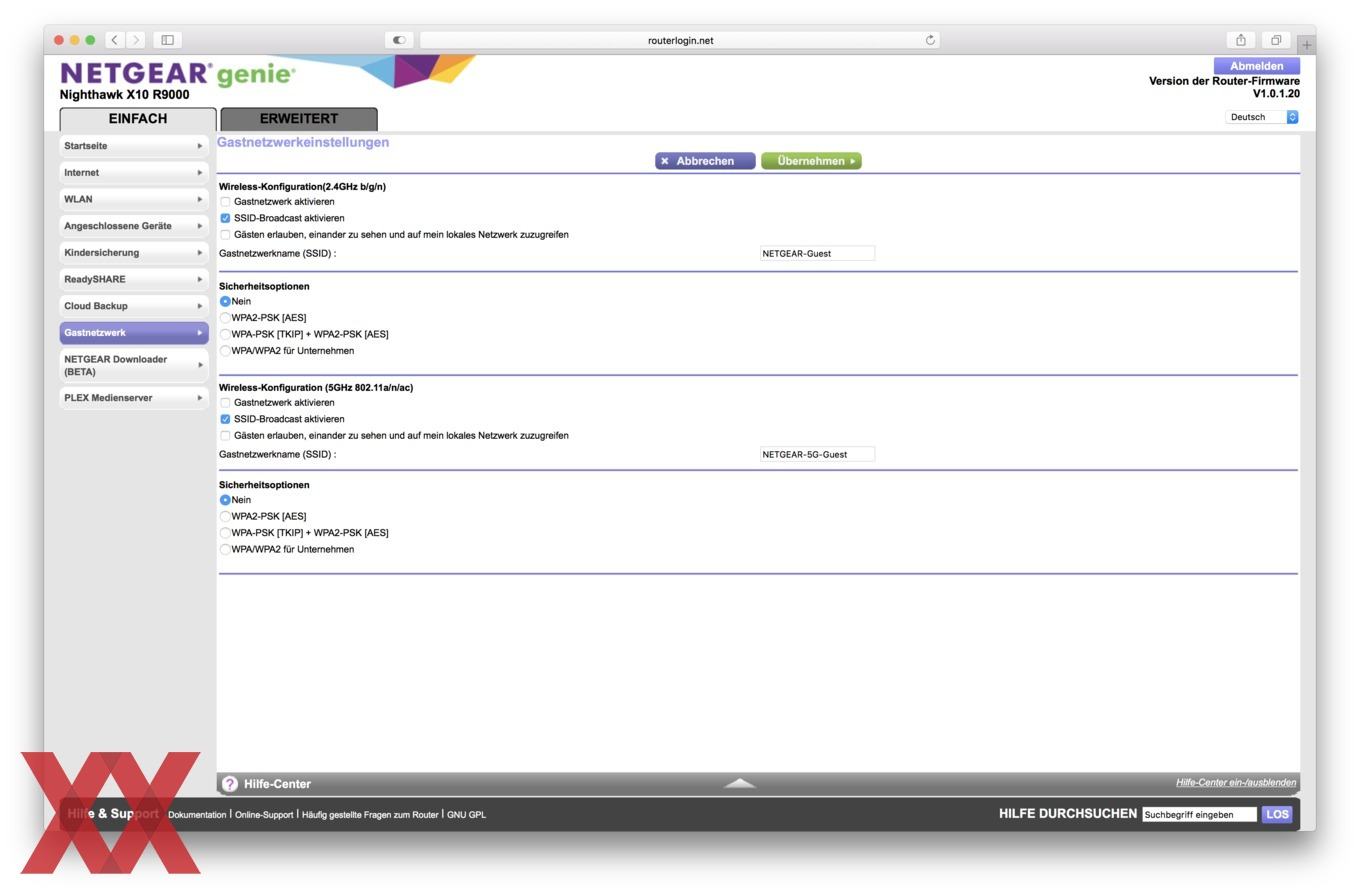Image resolution: width=1360 pixels, height=894 pixels.
Task: Select WPA/WPA2 für Unternehmen for 5GHz
Action: pyautogui.click(x=225, y=549)
